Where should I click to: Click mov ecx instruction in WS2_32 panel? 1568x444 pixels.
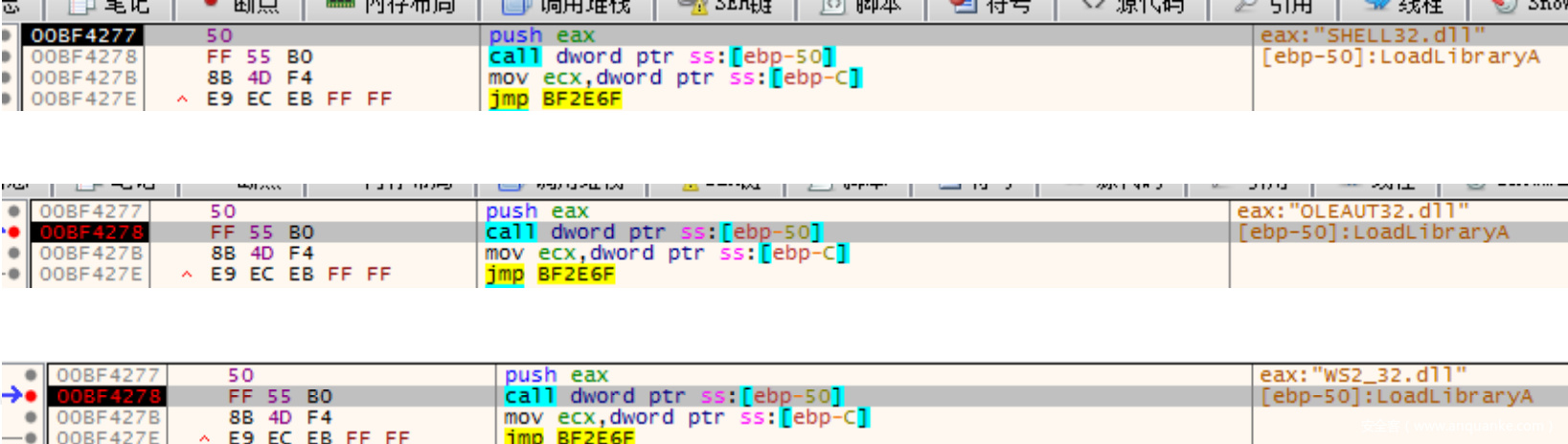[x=687, y=417]
